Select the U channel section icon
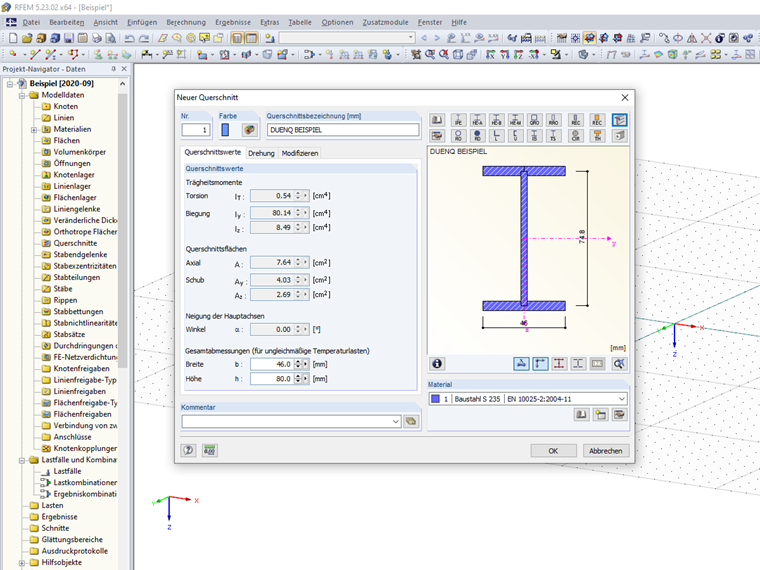 [515, 136]
